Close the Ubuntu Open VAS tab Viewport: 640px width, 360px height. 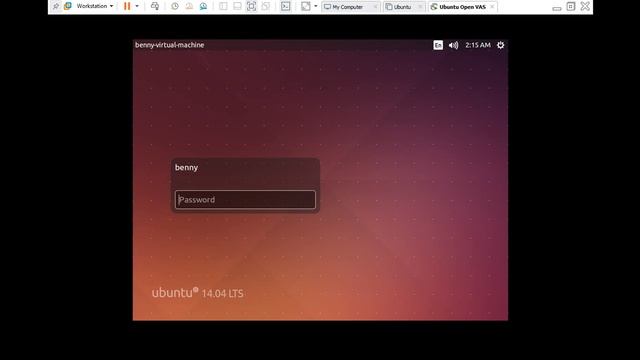pyautogui.click(x=492, y=7)
